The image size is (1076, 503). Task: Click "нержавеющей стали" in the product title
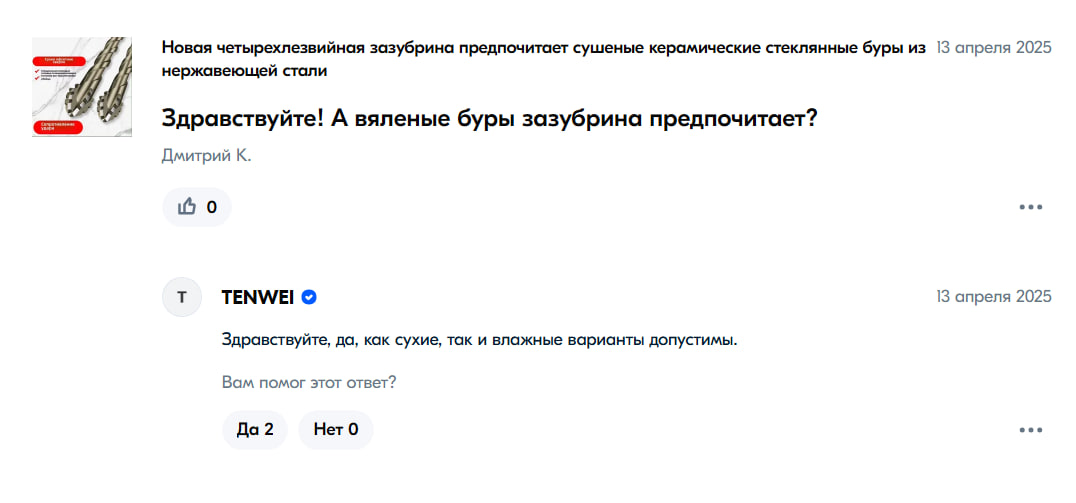(x=245, y=71)
